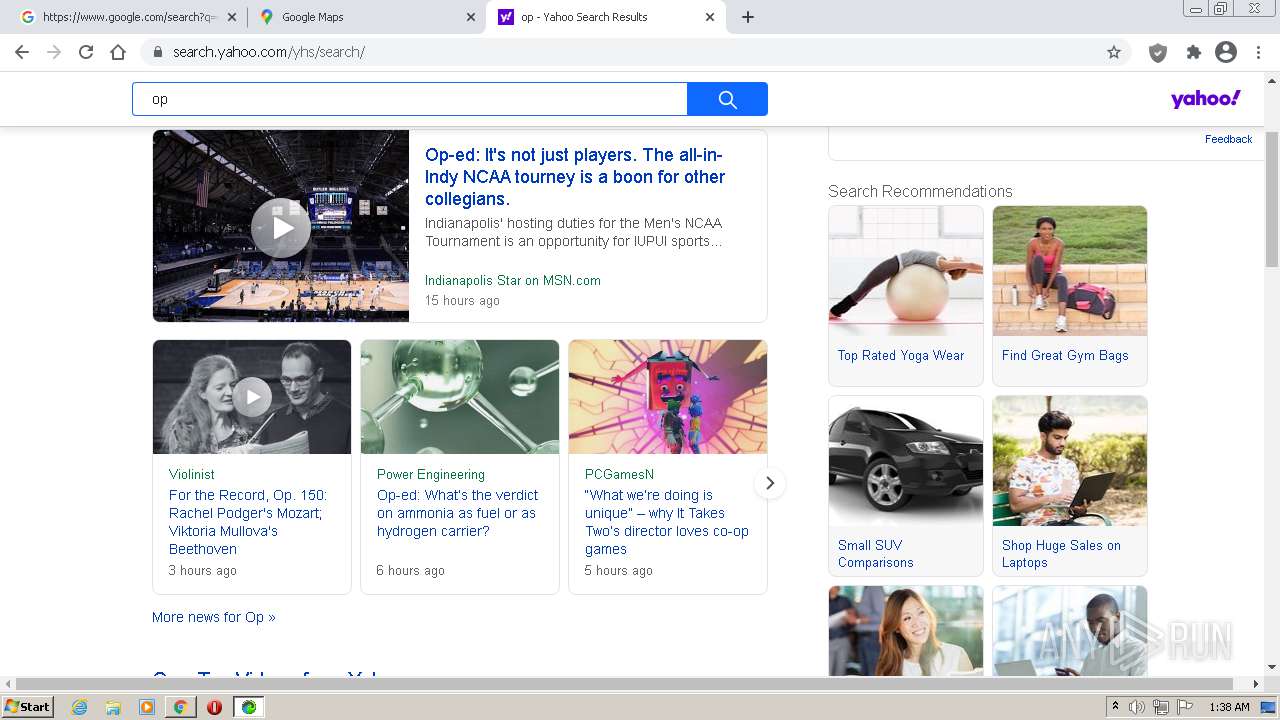Image resolution: width=1280 pixels, height=720 pixels.
Task: Play the Violinist video thumbnail
Action: [x=252, y=397]
